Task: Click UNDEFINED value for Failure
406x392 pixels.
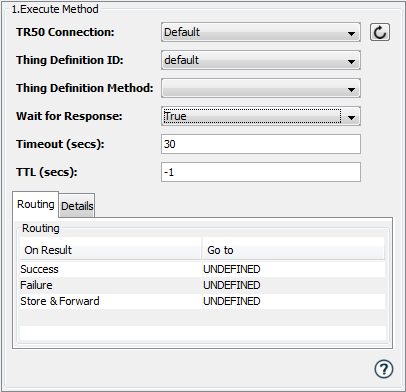Action: pyautogui.click(x=232, y=285)
